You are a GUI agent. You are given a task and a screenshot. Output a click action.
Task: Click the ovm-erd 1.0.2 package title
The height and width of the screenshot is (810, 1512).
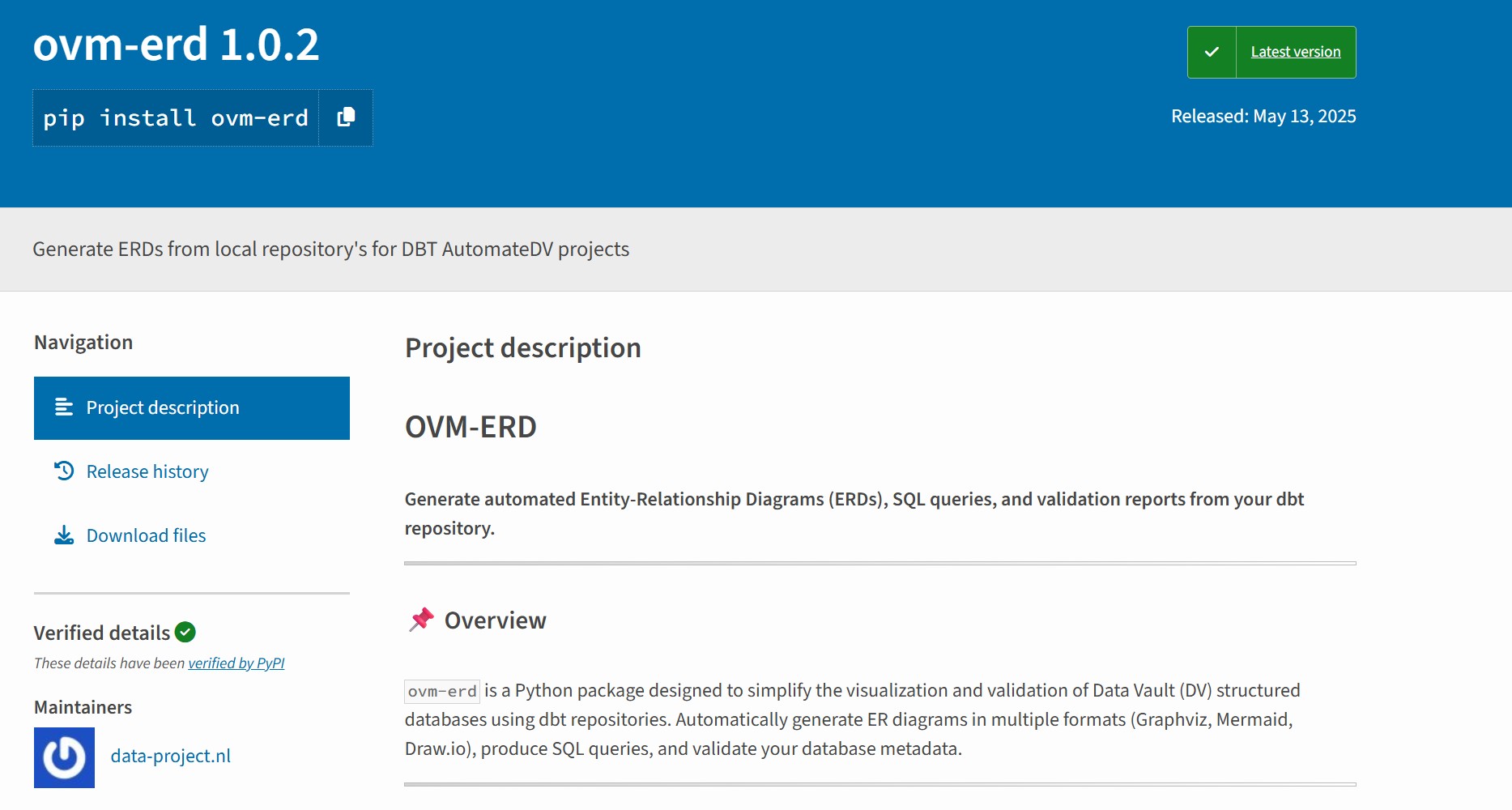click(x=177, y=44)
